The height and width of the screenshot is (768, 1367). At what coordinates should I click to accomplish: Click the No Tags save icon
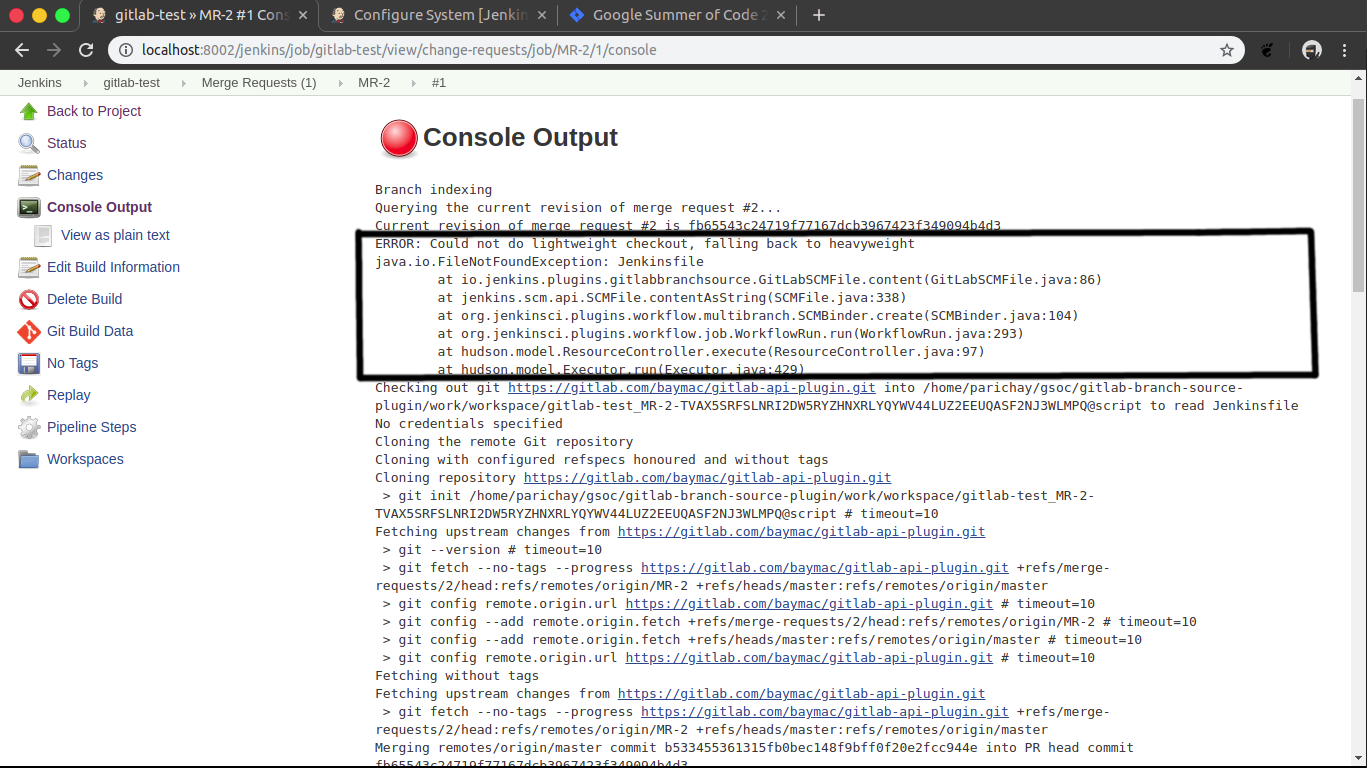(29, 363)
